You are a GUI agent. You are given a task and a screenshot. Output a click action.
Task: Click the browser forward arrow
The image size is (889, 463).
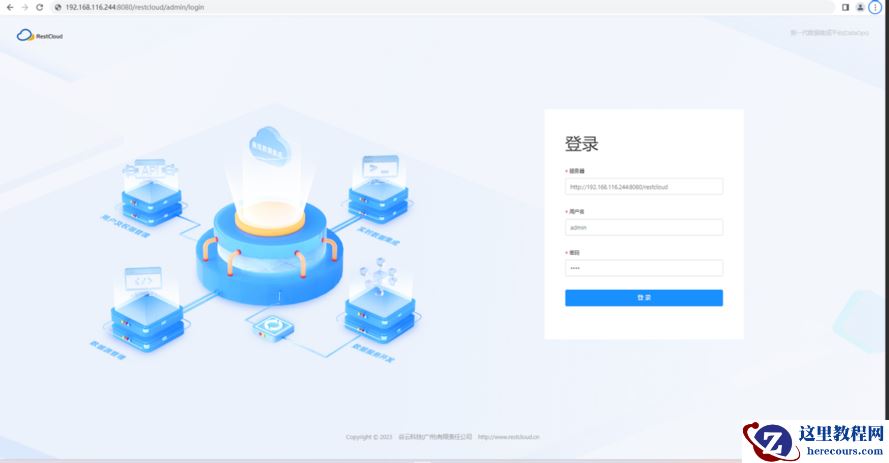pos(24,7)
